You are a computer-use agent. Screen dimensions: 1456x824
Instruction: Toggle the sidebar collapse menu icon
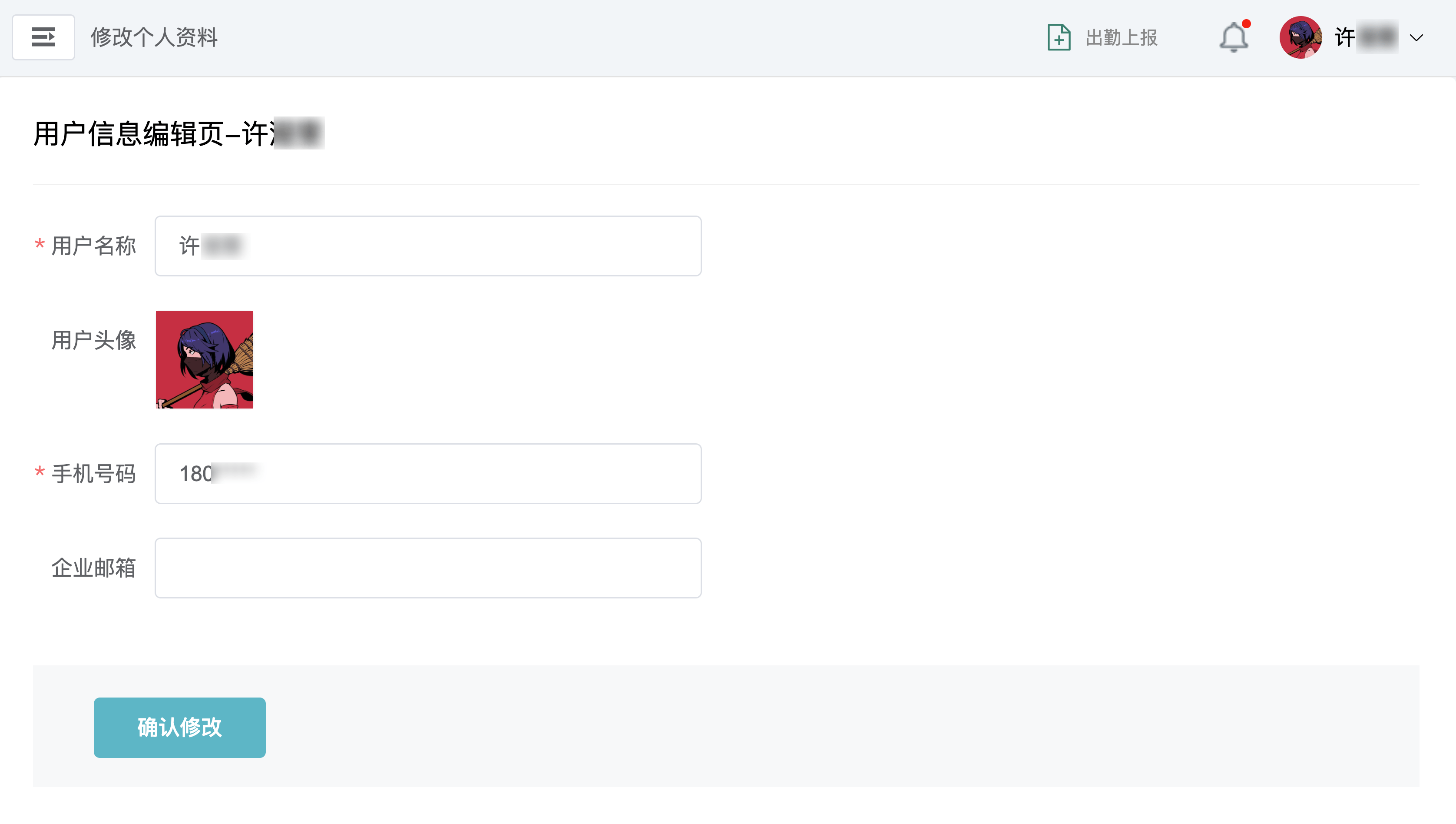(x=43, y=37)
